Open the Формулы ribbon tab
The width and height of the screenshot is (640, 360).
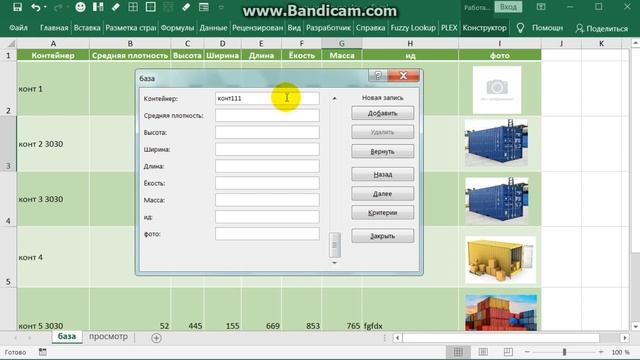[177, 28]
